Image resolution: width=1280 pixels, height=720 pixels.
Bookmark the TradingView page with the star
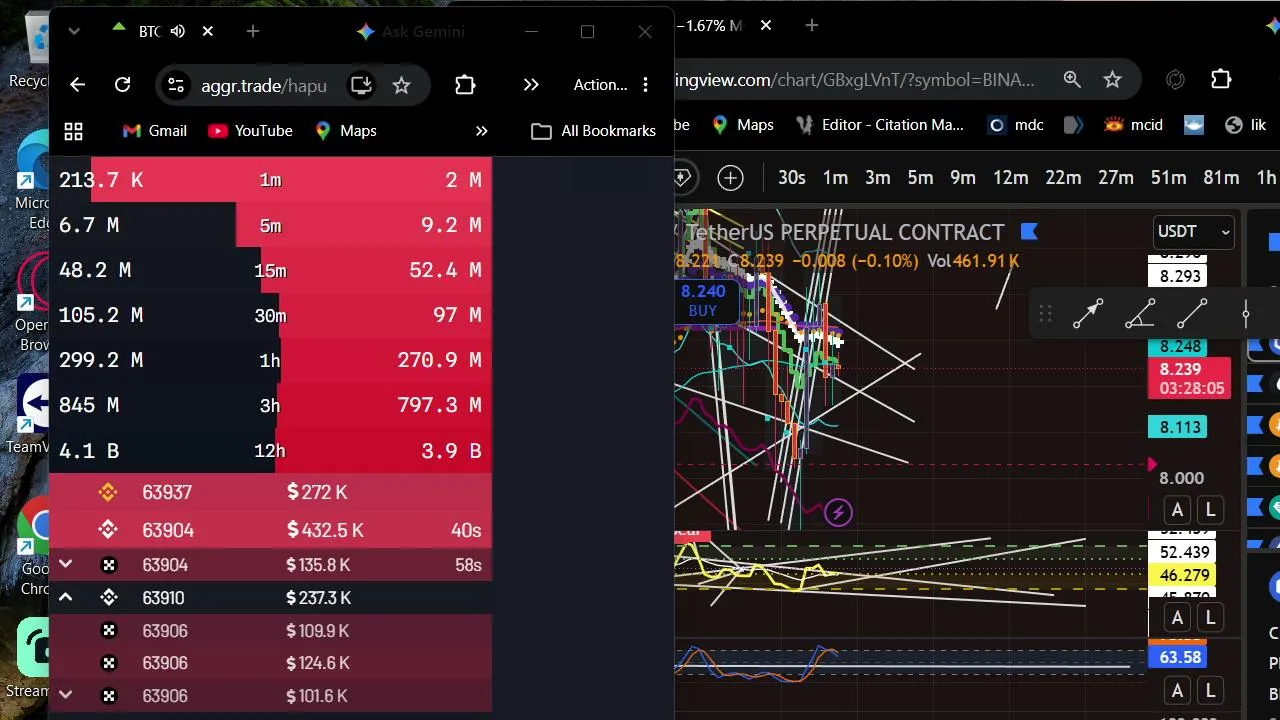(1112, 80)
